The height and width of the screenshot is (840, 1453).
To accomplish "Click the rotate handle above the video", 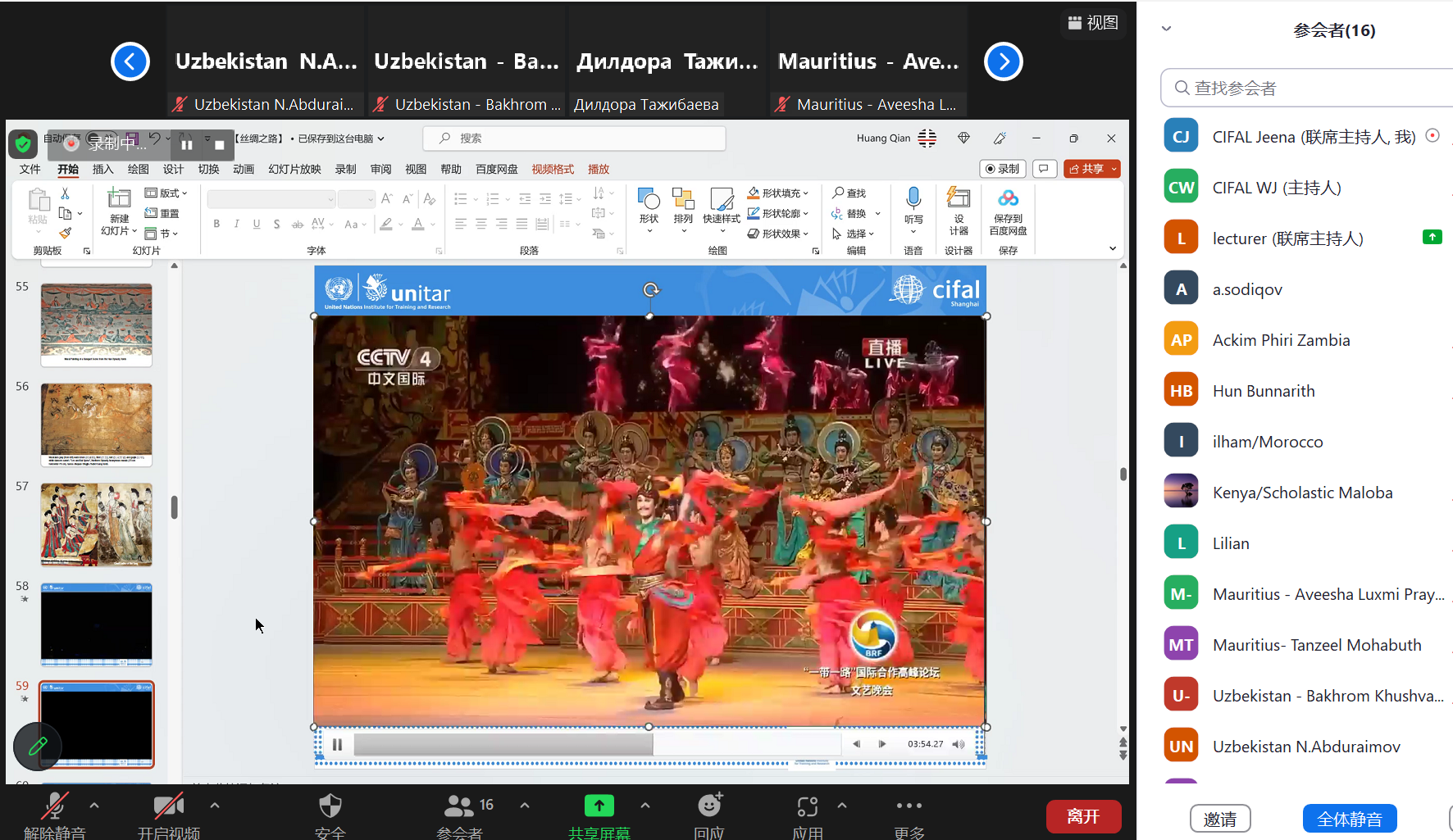I will pyautogui.click(x=651, y=289).
